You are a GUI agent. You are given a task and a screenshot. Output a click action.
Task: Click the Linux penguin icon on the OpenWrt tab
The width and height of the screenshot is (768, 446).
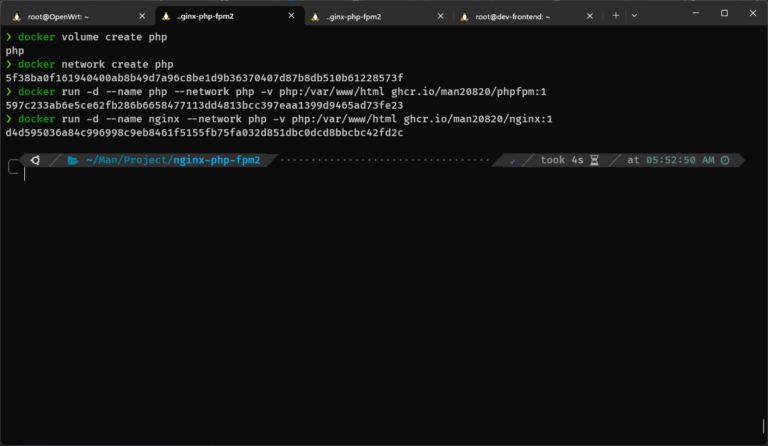click(17, 17)
